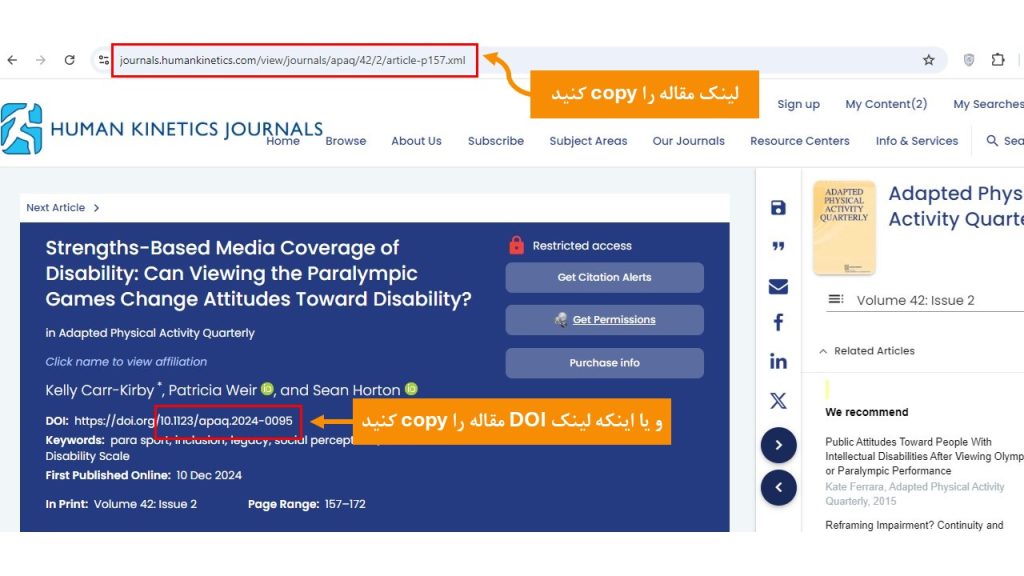The width and height of the screenshot is (1024, 576).
Task: Reload the page with refresh icon
Action: tap(69, 60)
